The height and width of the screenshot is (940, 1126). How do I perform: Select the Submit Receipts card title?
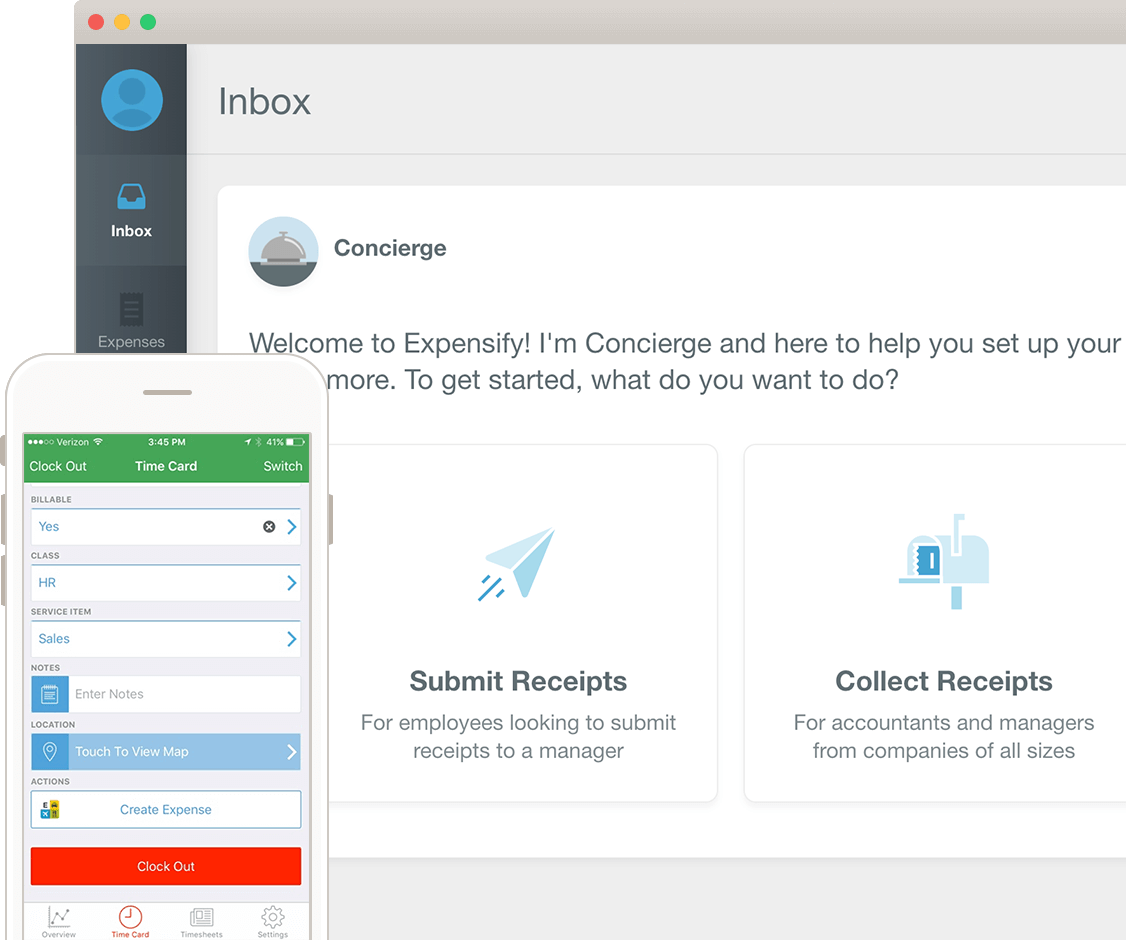coord(518,681)
